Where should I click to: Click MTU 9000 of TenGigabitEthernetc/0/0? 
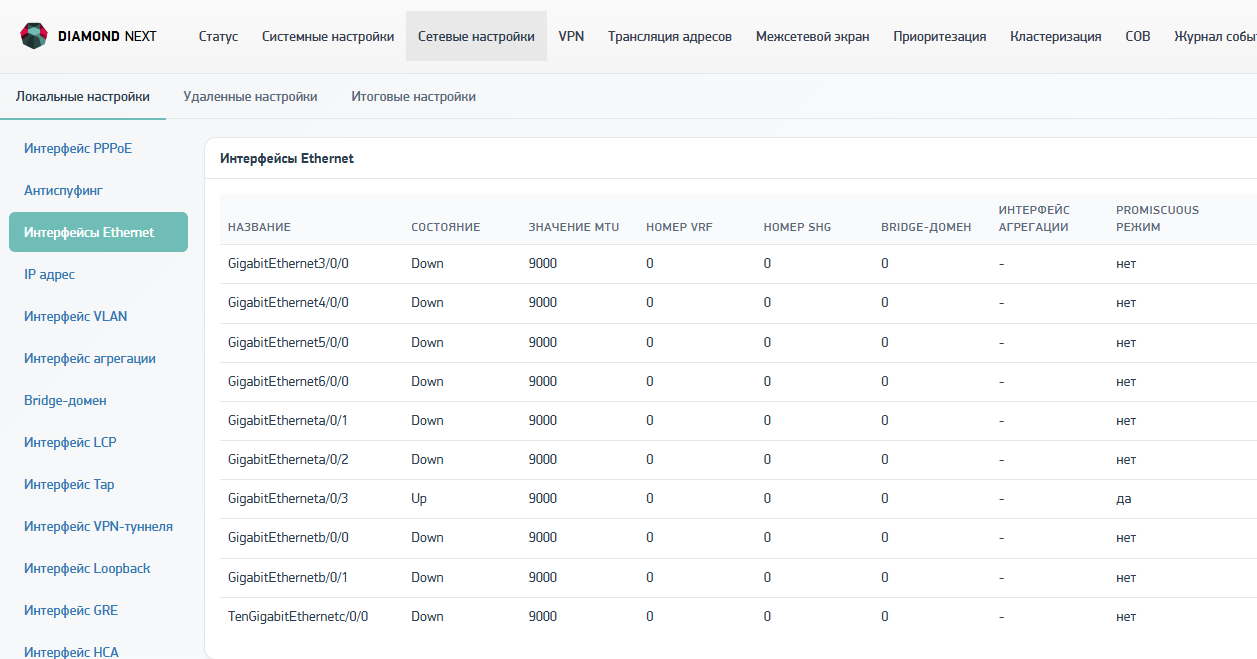(x=543, y=616)
